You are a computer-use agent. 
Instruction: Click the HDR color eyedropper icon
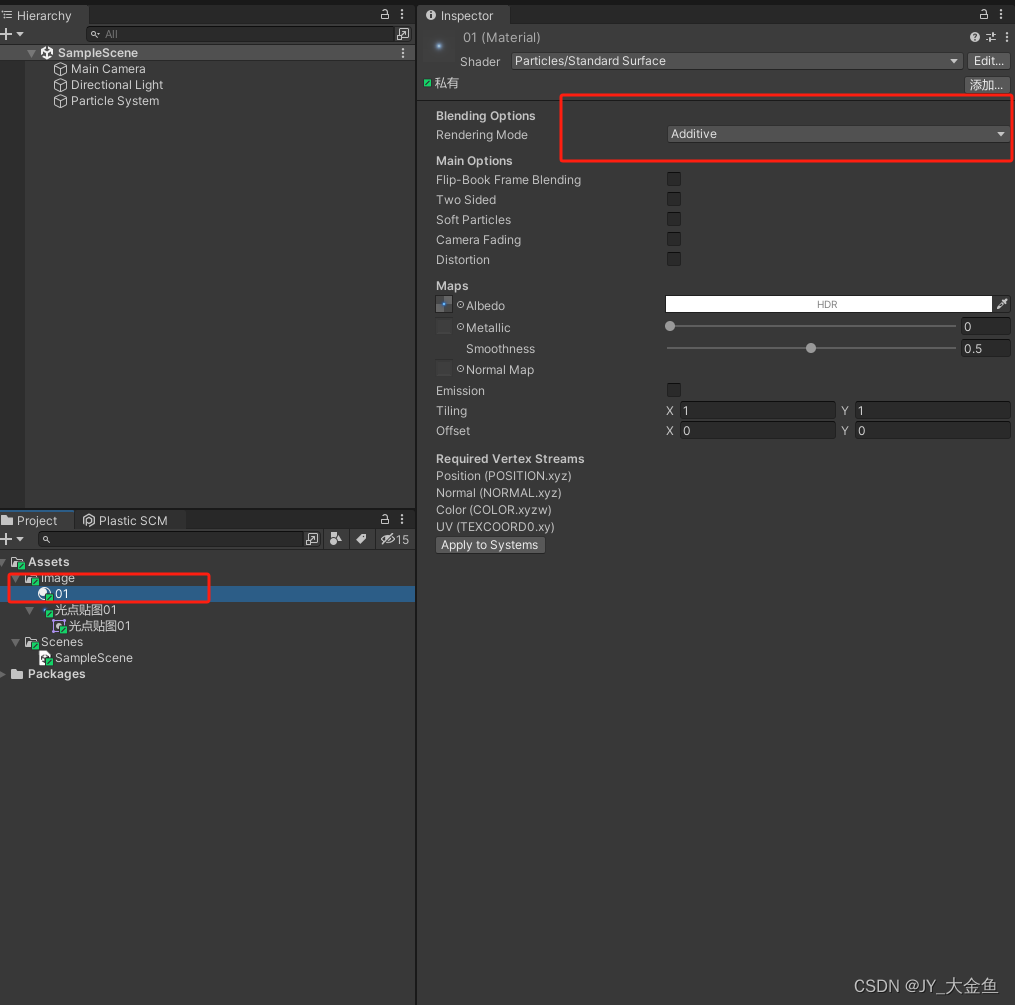[x=1003, y=304]
